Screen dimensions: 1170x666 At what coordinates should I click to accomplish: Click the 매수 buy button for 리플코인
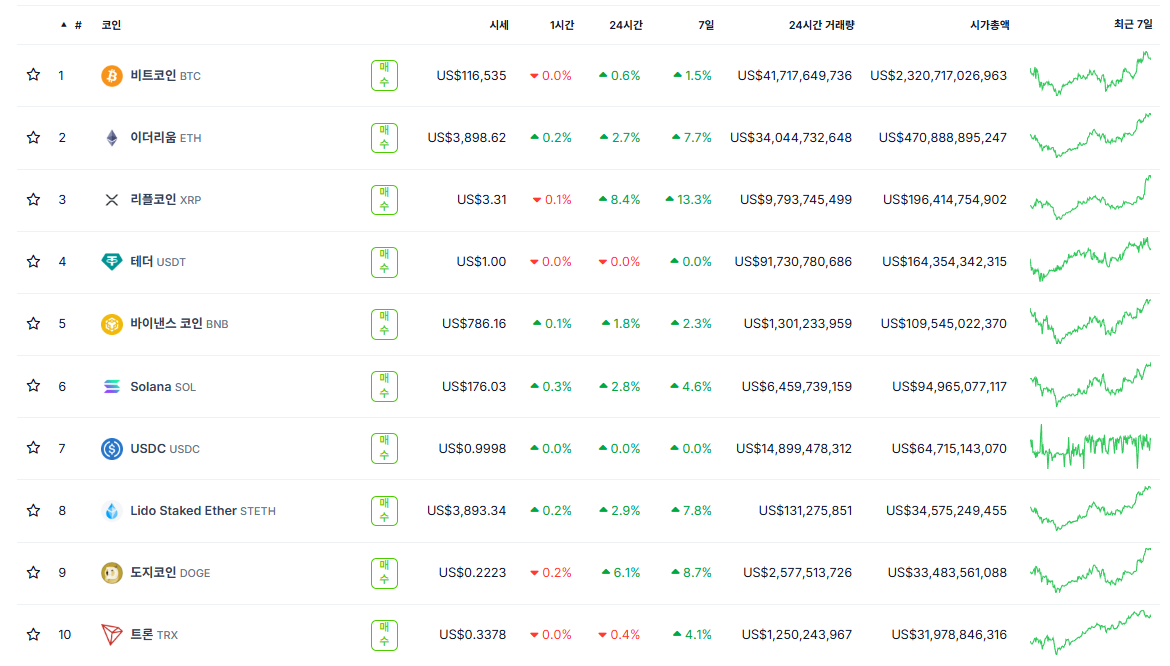coord(384,200)
